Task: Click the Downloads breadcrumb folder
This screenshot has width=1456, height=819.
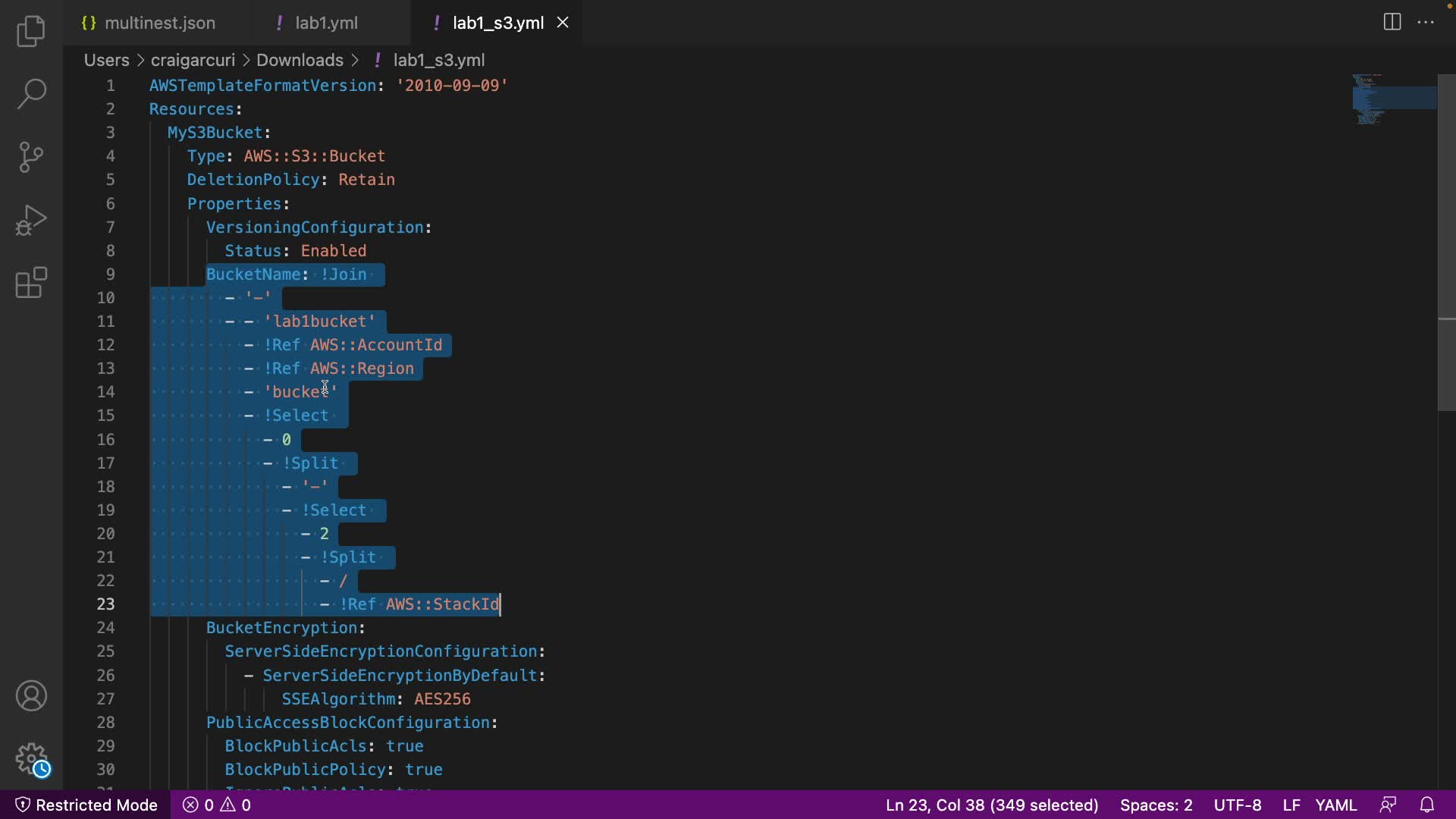Action: pyautogui.click(x=300, y=60)
